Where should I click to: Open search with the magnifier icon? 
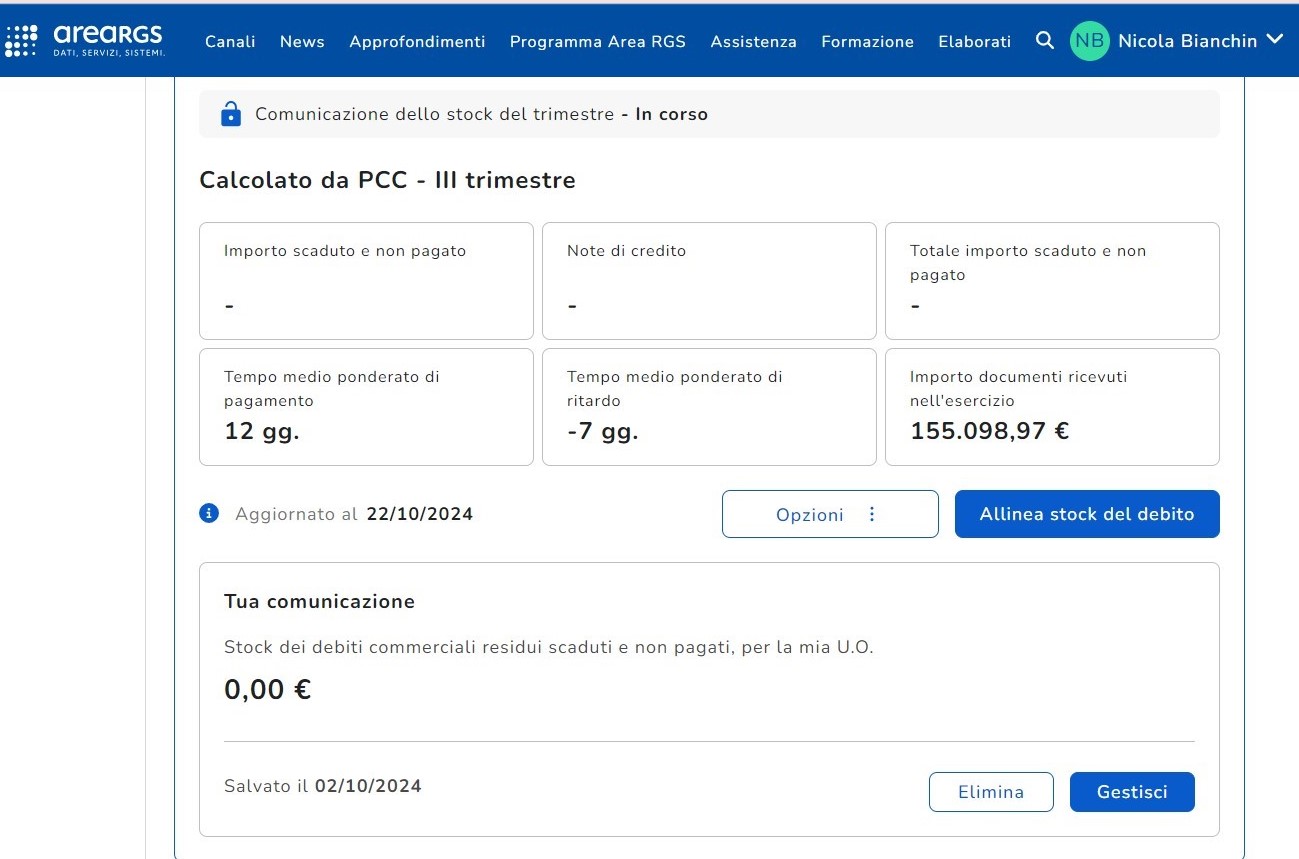point(1045,41)
